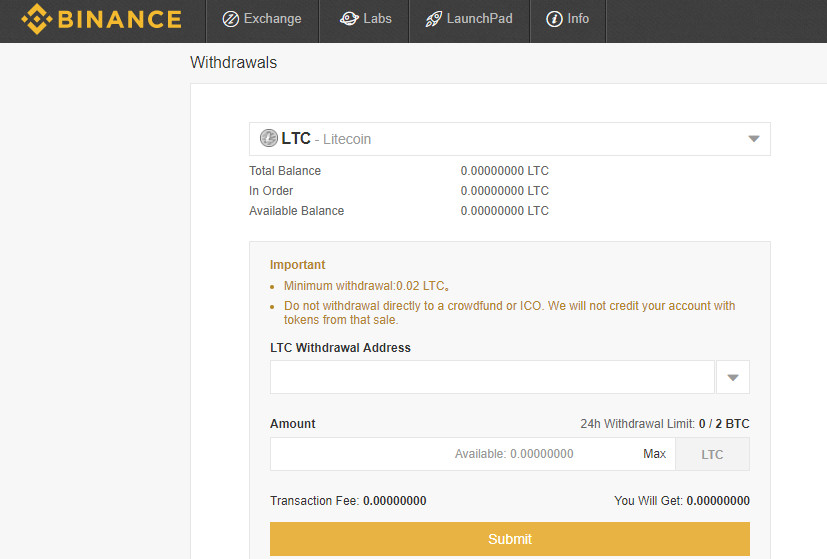
Task: Click the Labs planet icon
Action: click(x=349, y=19)
